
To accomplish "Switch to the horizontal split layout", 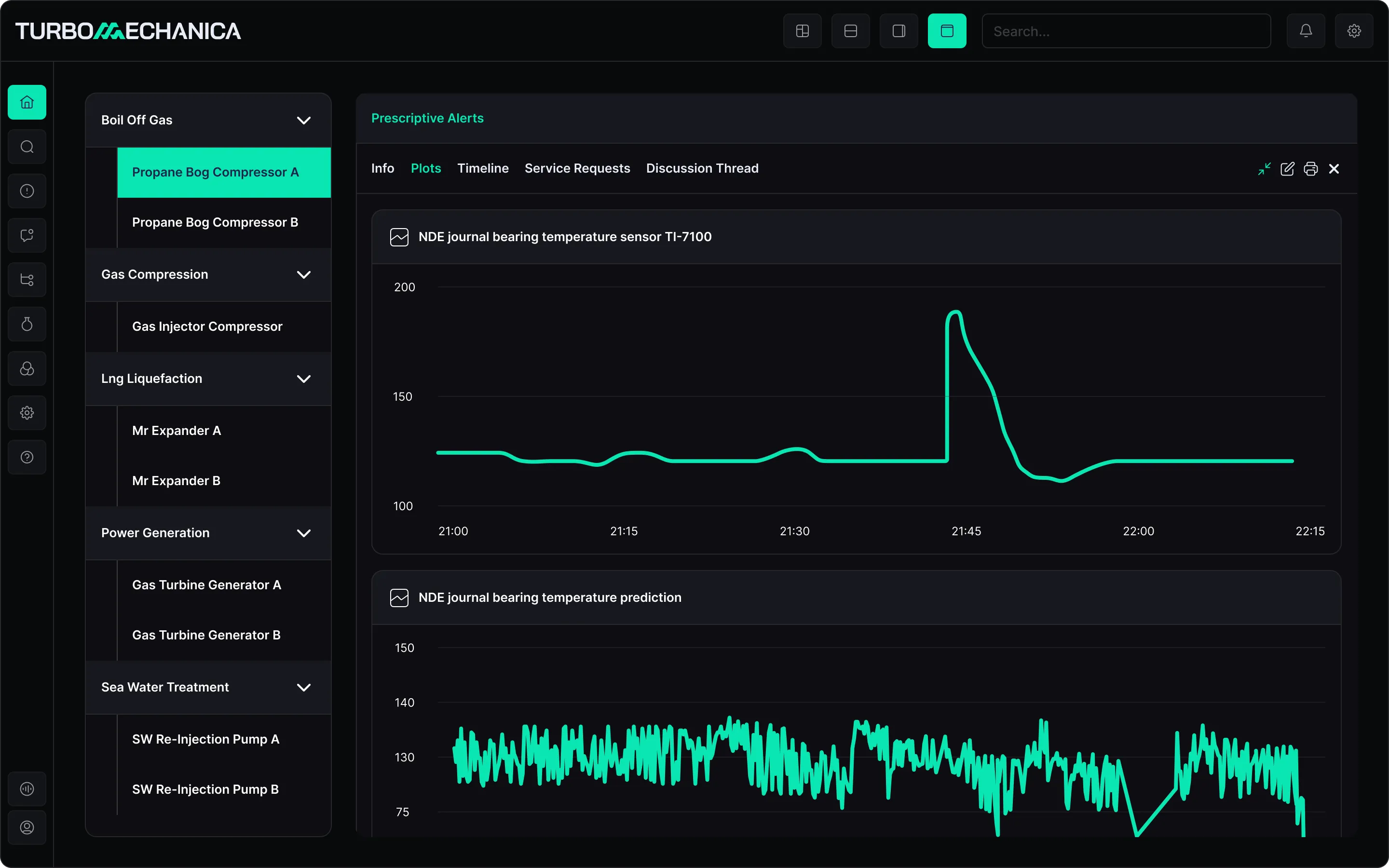I will point(851,31).
